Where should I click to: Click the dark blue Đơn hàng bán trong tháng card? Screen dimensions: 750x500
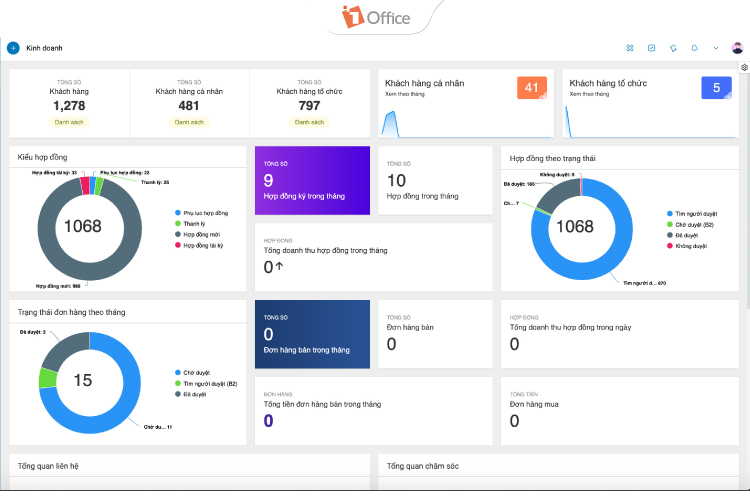coord(312,334)
